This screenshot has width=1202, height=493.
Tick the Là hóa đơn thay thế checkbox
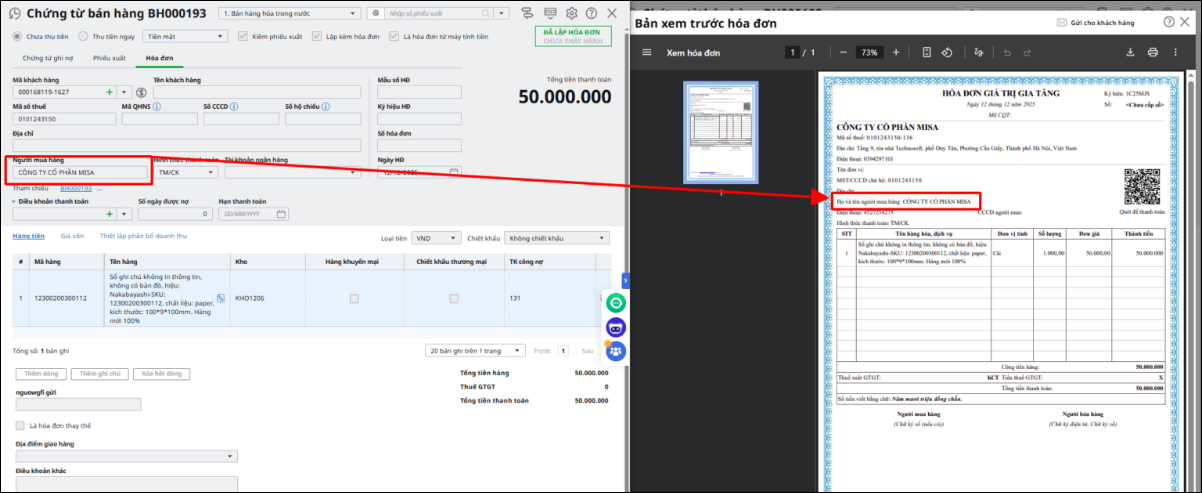click(x=20, y=425)
